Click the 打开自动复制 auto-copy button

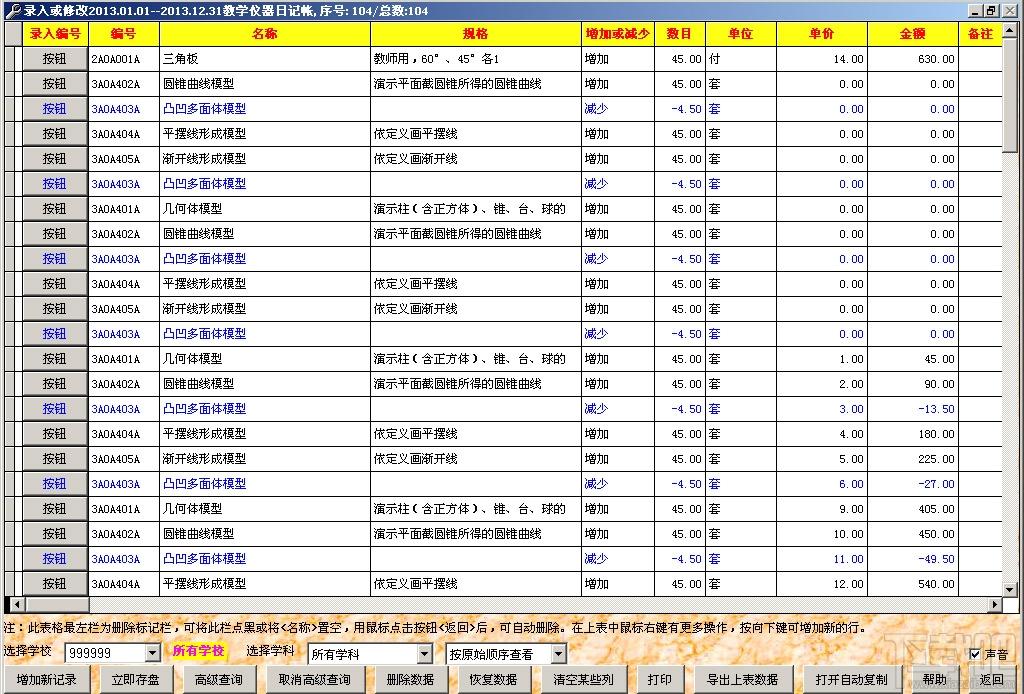(852, 680)
